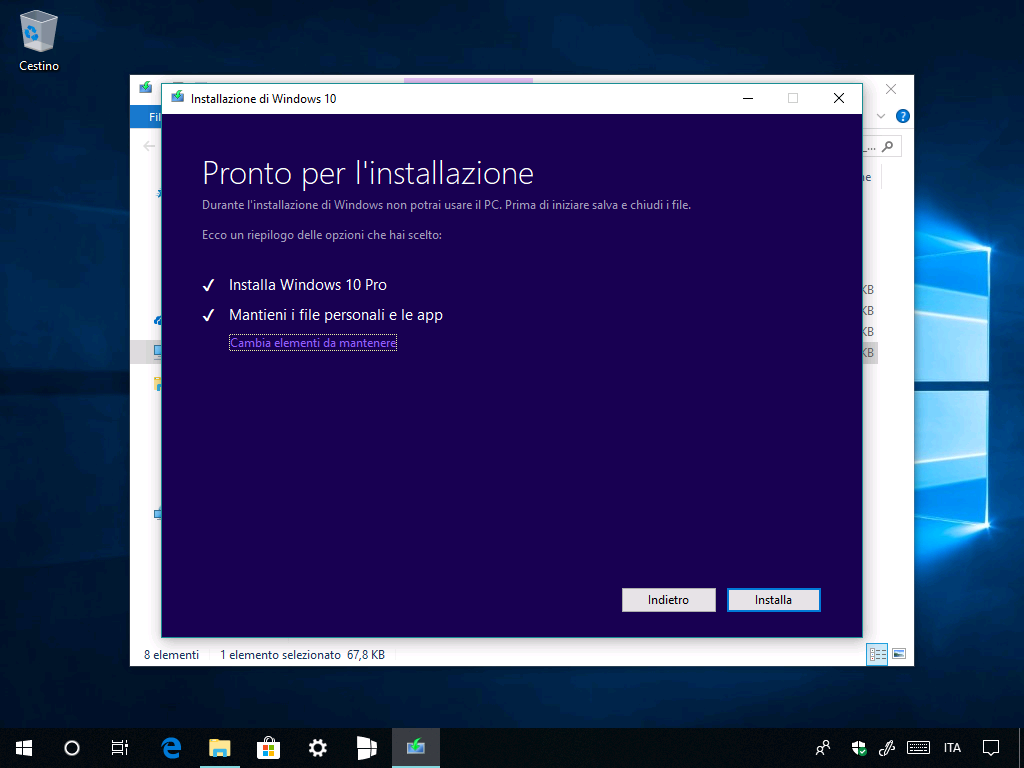Image resolution: width=1024 pixels, height=768 pixels.
Task: Open the People icon in system tray
Action: pyautogui.click(x=823, y=748)
